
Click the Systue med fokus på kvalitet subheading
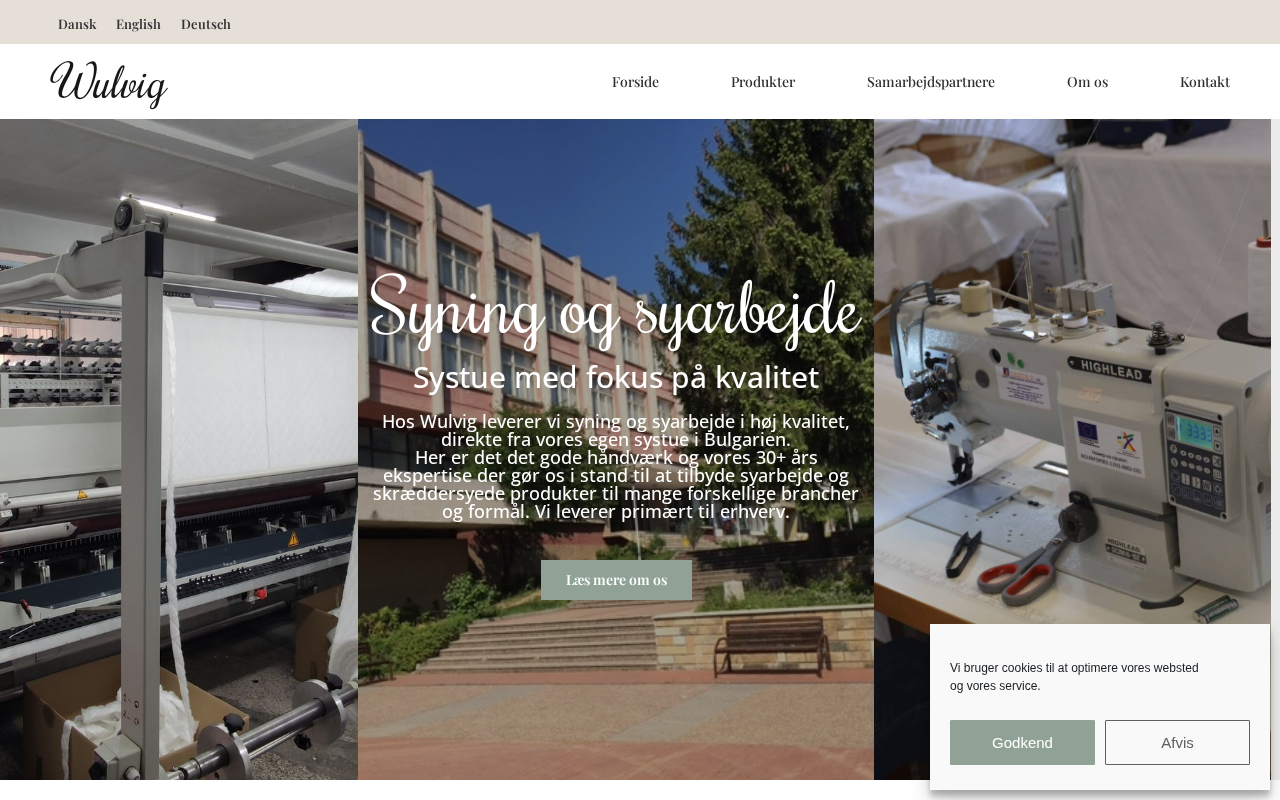[616, 377]
